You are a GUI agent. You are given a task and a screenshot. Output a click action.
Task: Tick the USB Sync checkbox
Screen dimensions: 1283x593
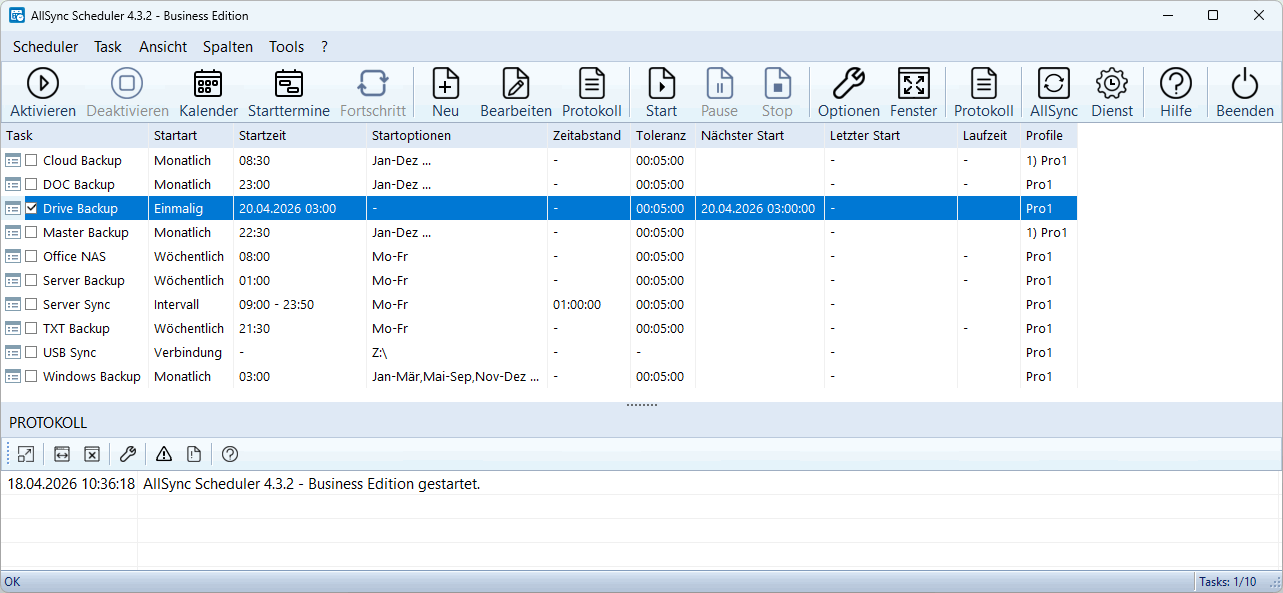[x=32, y=352]
